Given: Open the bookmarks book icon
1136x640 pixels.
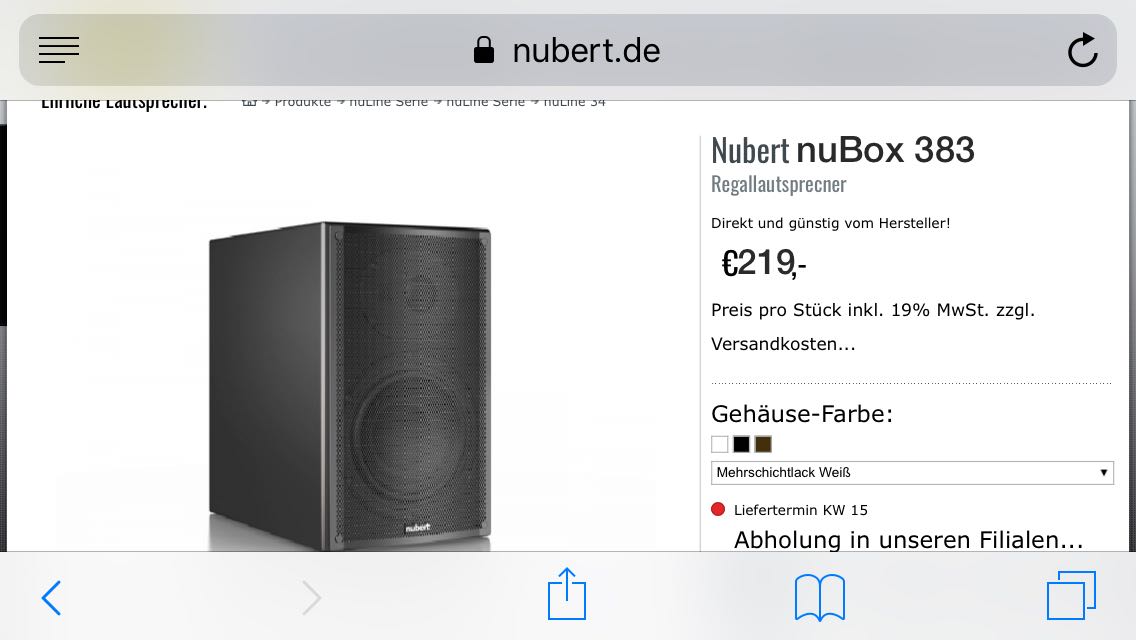Looking at the screenshot, I should (x=819, y=597).
